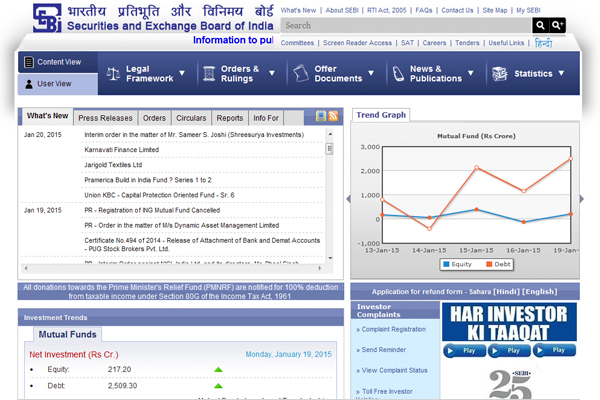
Task: Open the Circulars tab
Action: pyautogui.click(x=191, y=118)
